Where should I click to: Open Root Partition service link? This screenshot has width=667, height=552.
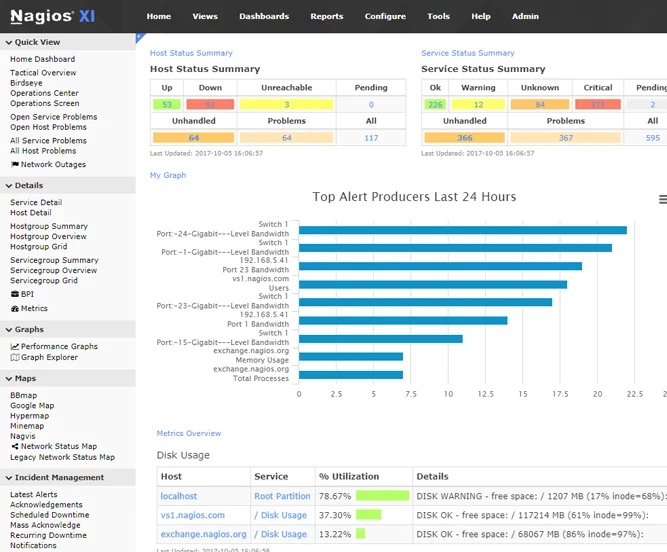pos(282,496)
